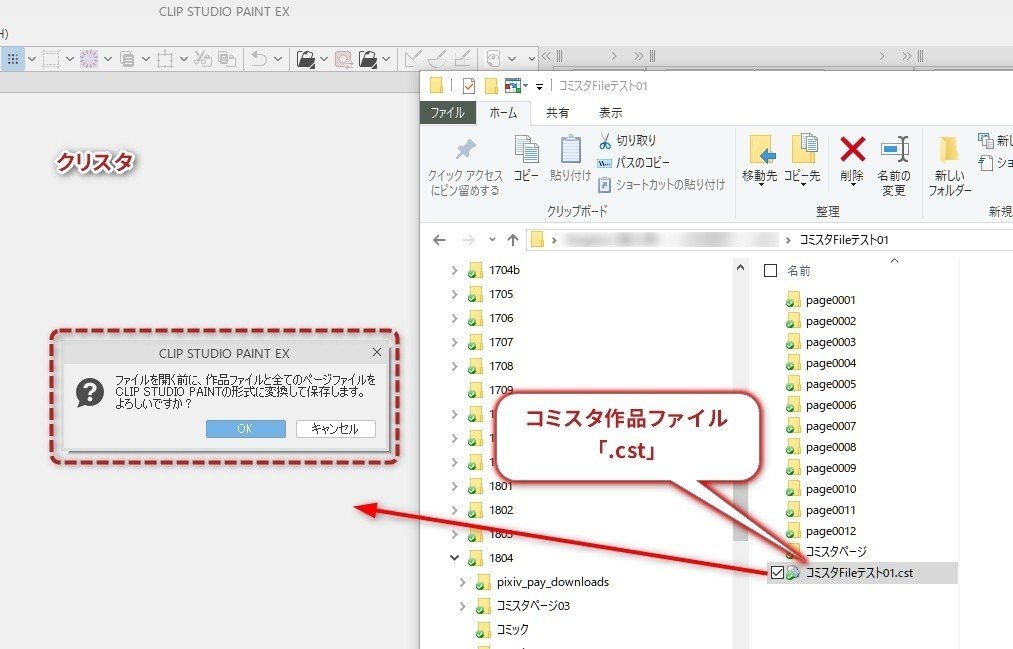The height and width of the screenshot is (649, 1013).
Task: Expand the 1707 folder in tree
Action: [x=454, y=342]
